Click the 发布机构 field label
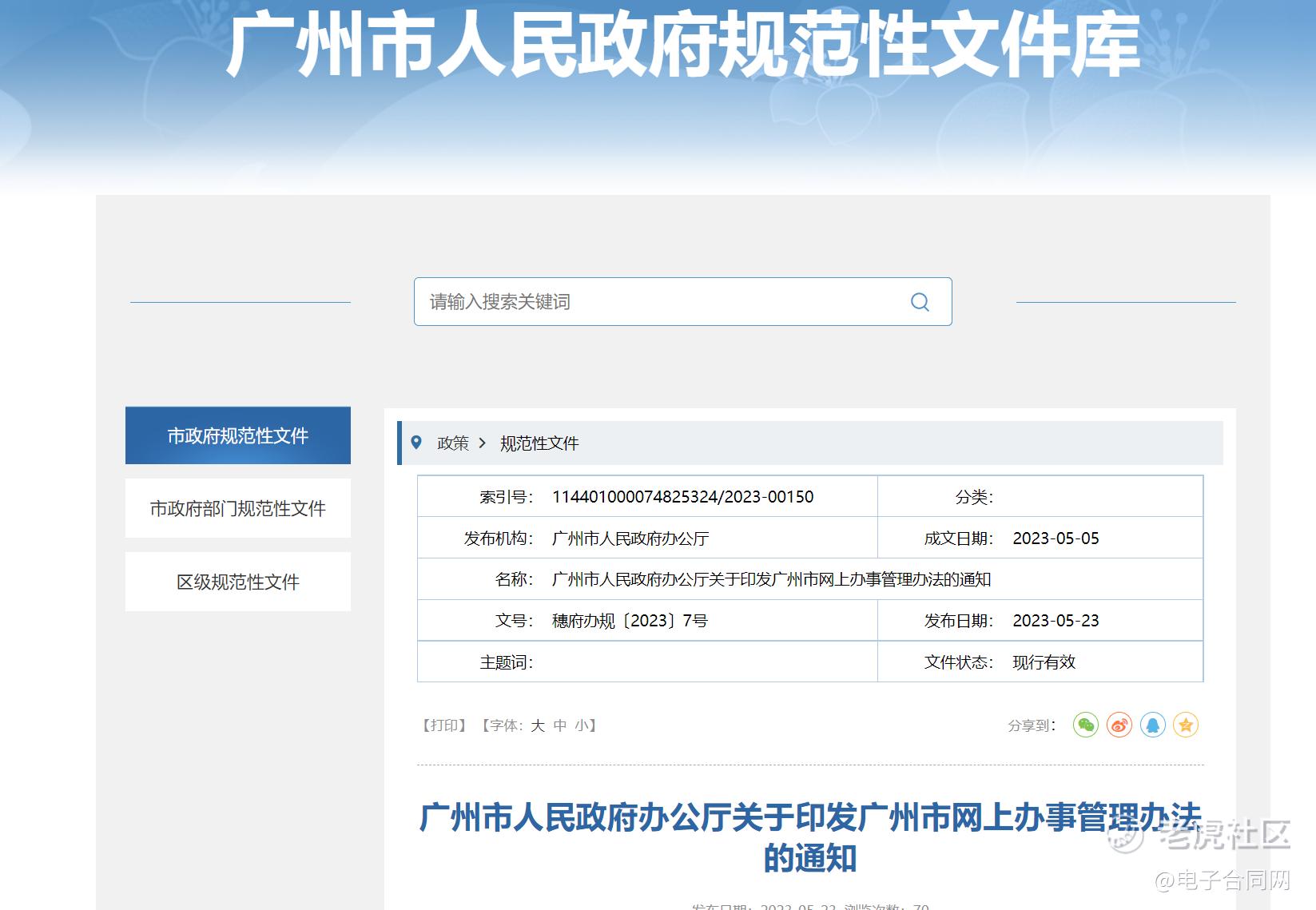The width and height of the screenshot is (1316, 910). point(499,538)
